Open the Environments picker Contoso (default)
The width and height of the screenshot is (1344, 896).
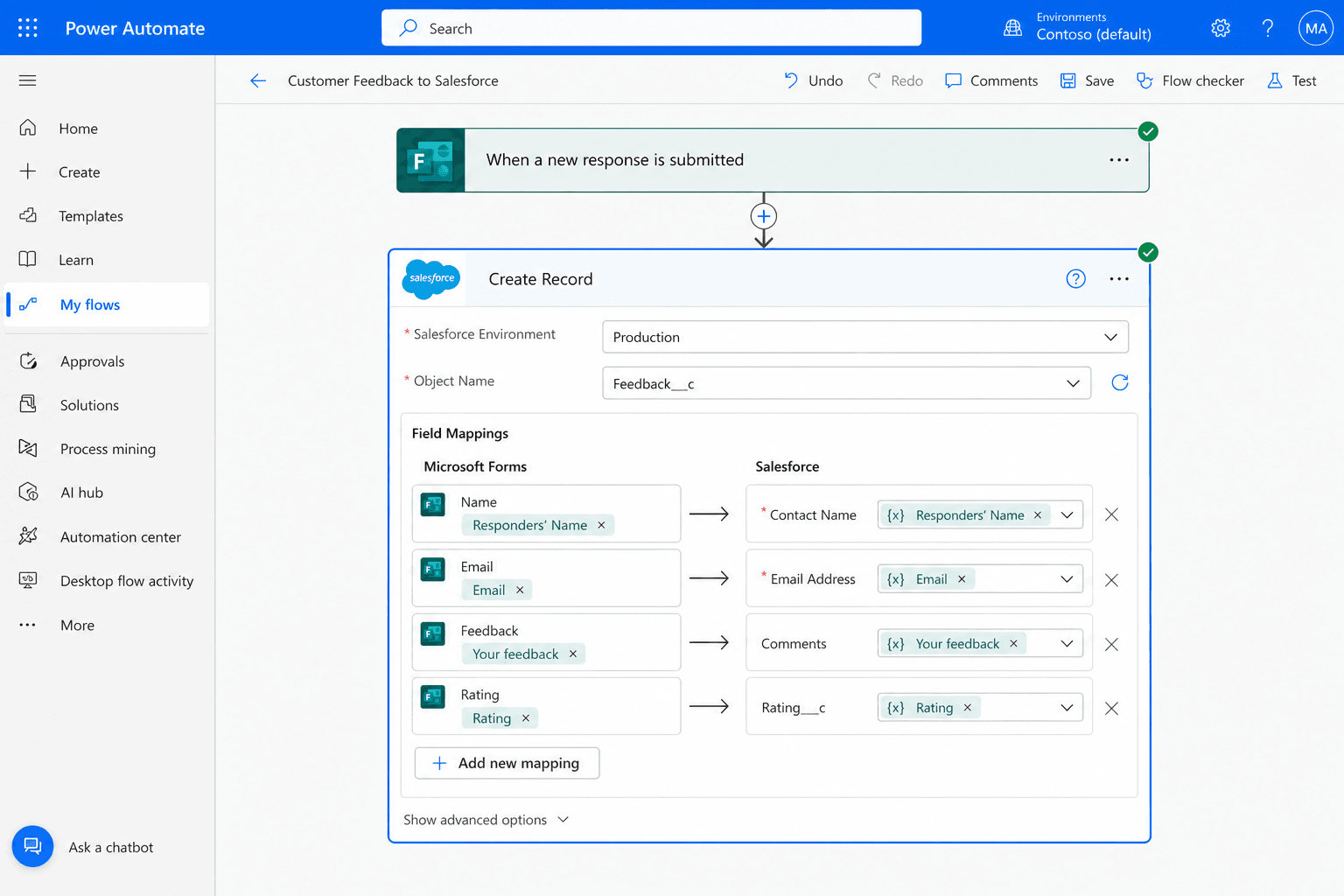click(1078, 27)
